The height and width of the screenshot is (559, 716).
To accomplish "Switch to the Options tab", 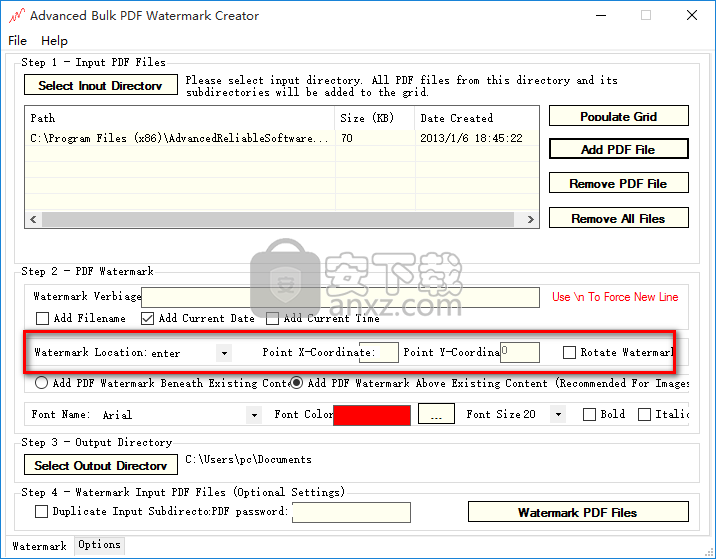I will coord(99,545).
